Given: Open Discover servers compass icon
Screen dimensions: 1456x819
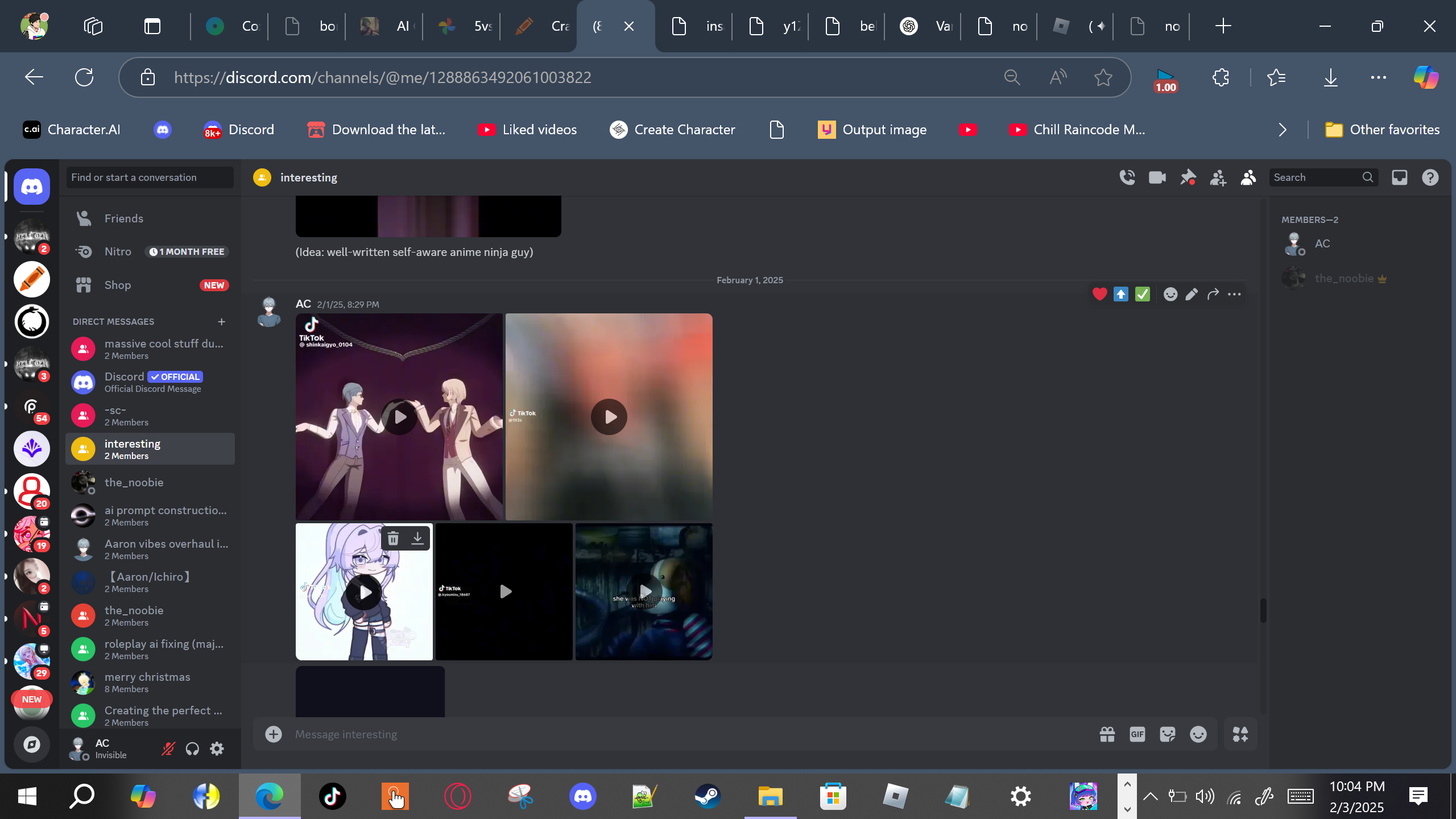Looking at the screenshot, I should (x=32, y=744).
